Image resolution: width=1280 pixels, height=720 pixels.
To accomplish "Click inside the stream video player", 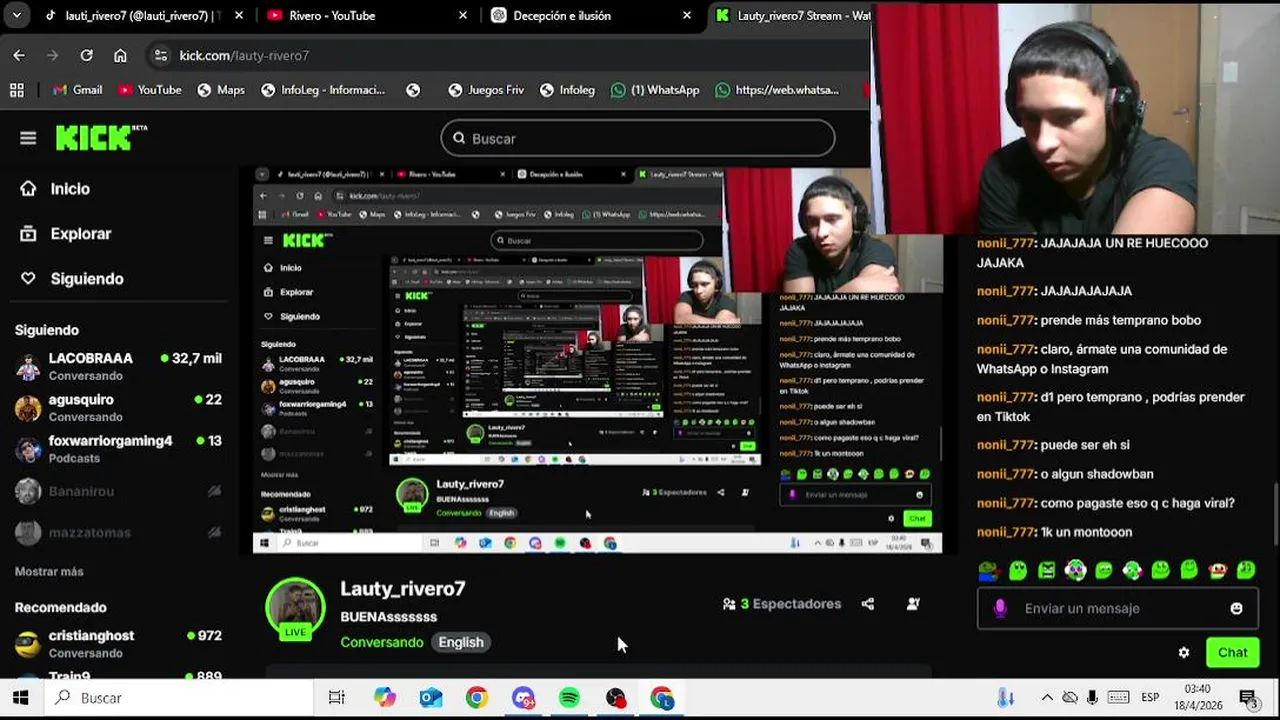I will point(597,360).
